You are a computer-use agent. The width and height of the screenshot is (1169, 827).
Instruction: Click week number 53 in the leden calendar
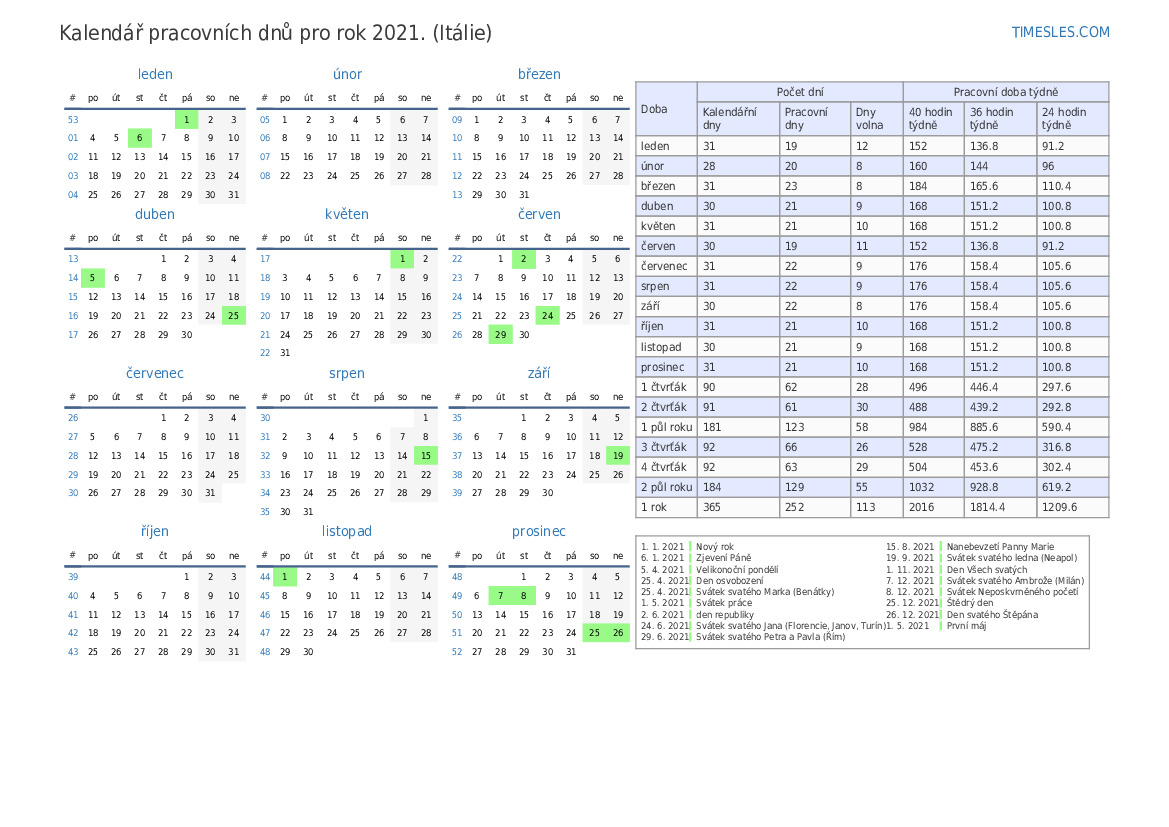click(x=73, y=119)
